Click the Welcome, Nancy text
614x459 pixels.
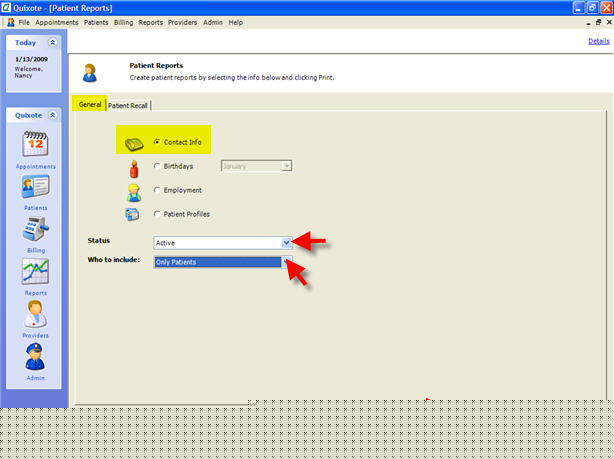[x=29, y=72]
